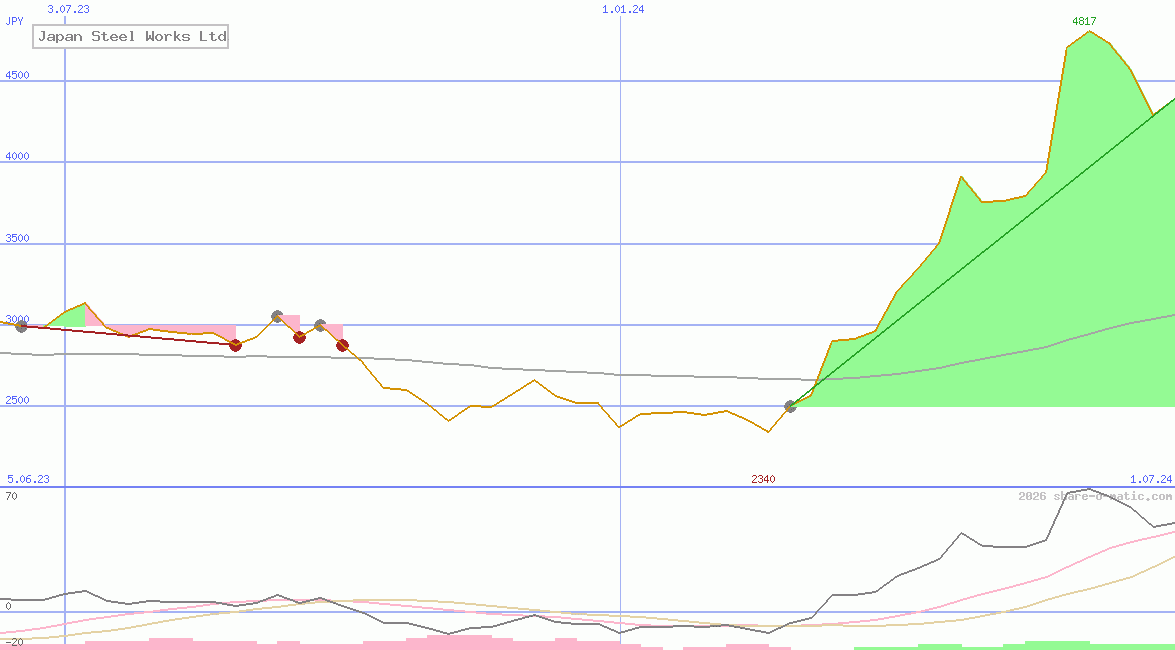Click the red marker ending the dark red trendline
Image resolution: width=1175 pixels, height=650 pixels.
235,345
